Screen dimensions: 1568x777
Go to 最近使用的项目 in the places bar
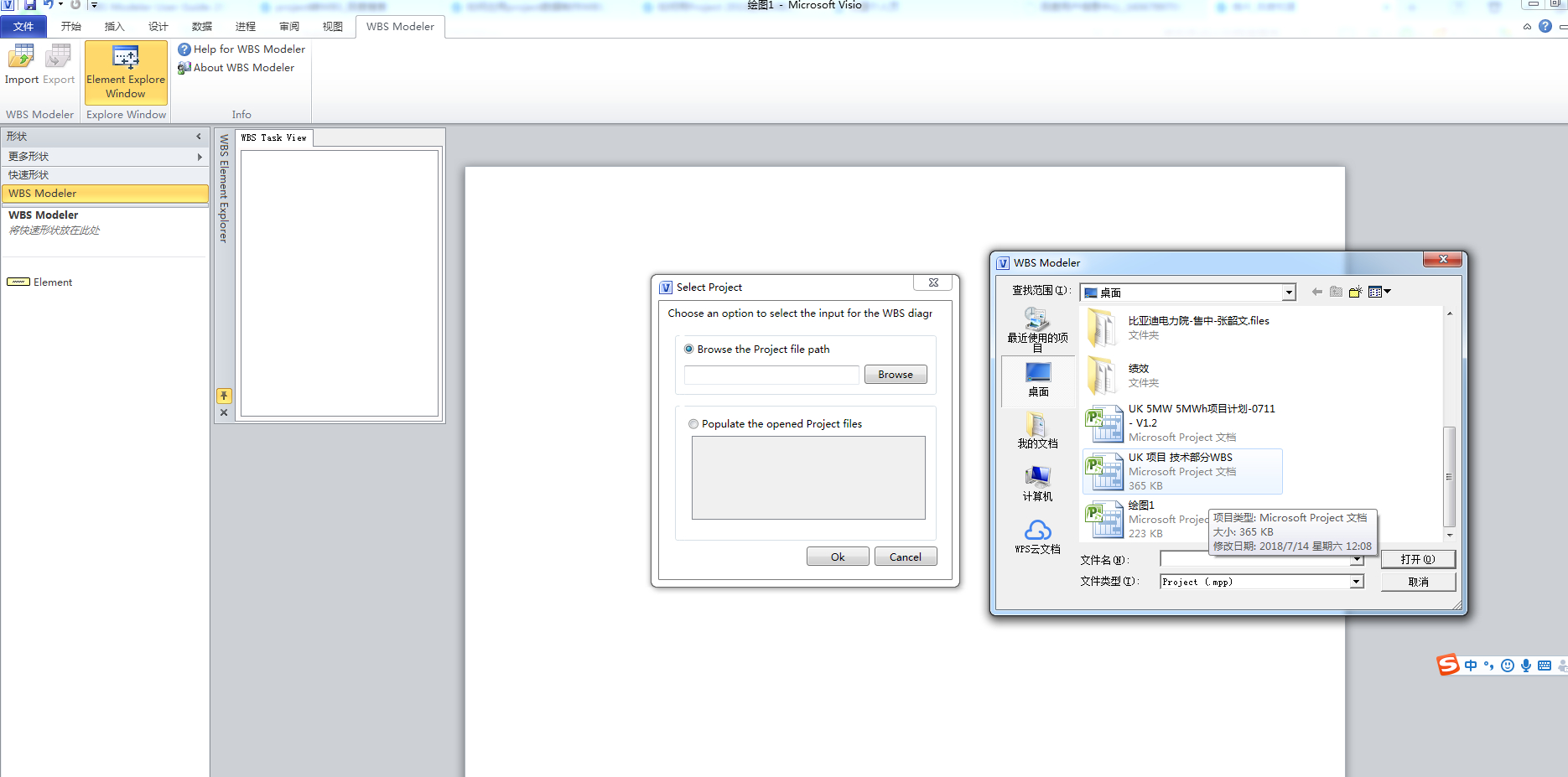coord(1038,329)
